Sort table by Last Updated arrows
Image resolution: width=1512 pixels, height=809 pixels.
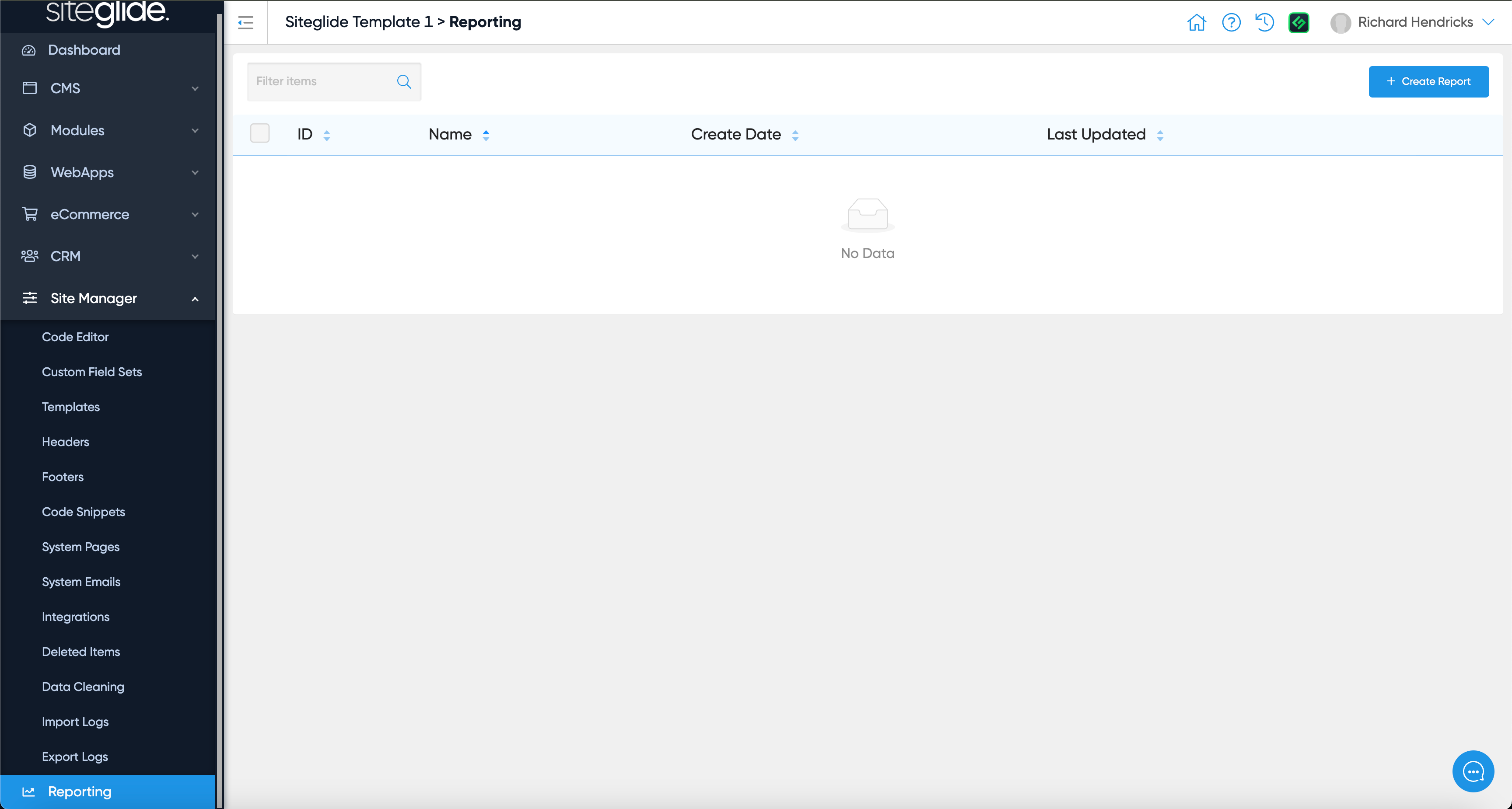pos(1160,136)
